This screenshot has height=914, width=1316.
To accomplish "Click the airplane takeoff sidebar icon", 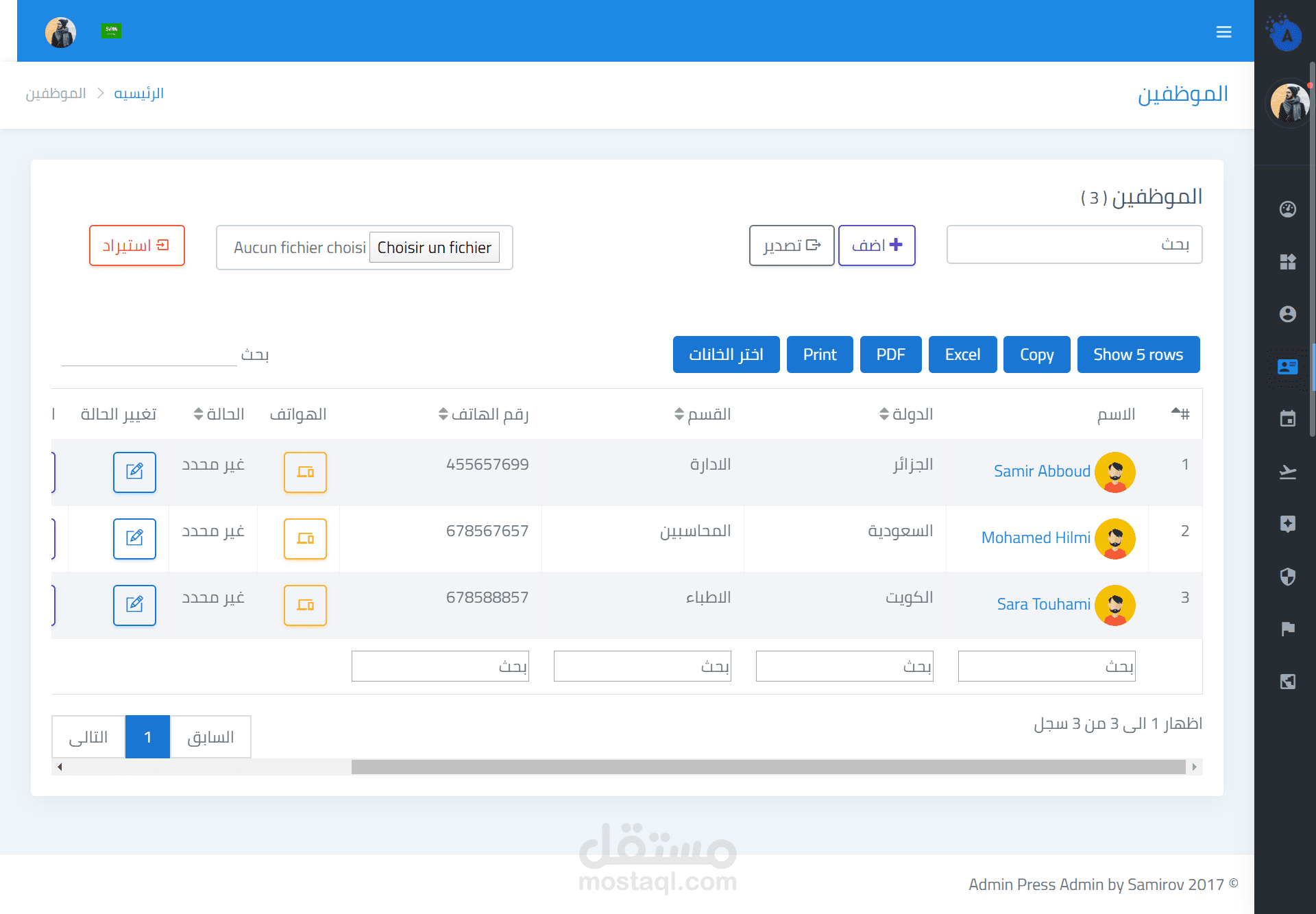I will coord(1287,472).
